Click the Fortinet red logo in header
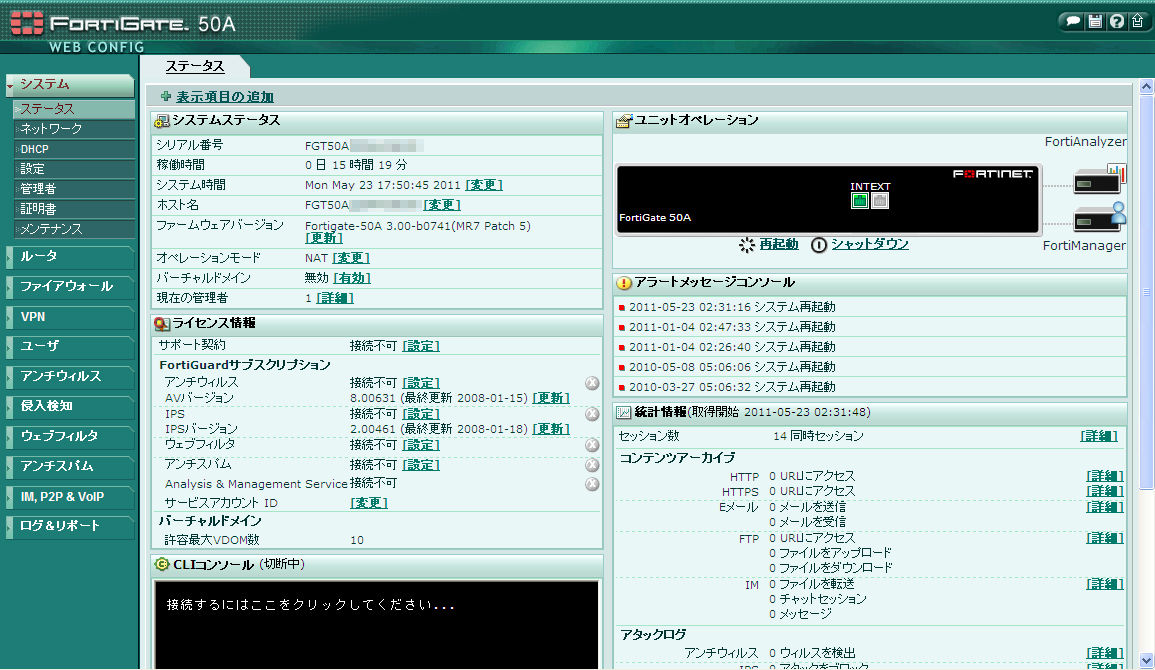This screenshot has height=670, width=1155. click(x=27, y=23)
